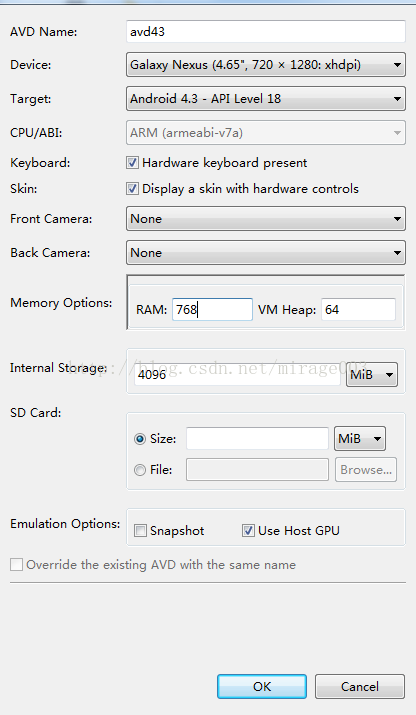Confirm the AVD with the OK button

coord(262,687)
